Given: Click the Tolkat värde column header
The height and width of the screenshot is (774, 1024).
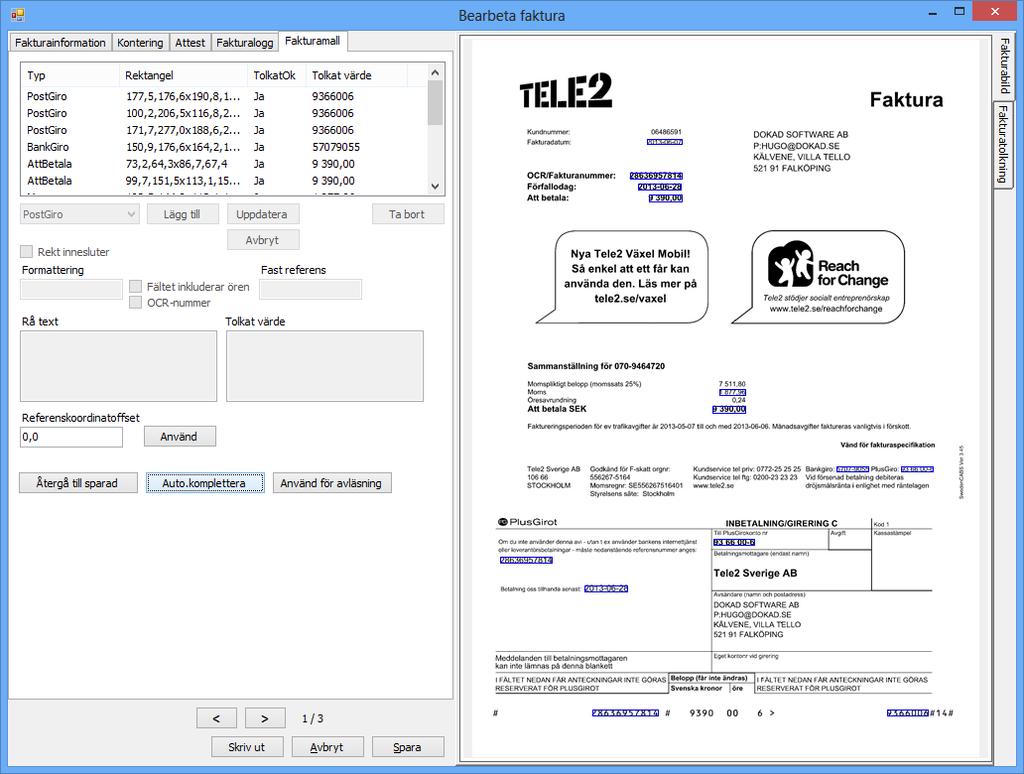Looking at the screenshot, I should click(x=357, y=75).
